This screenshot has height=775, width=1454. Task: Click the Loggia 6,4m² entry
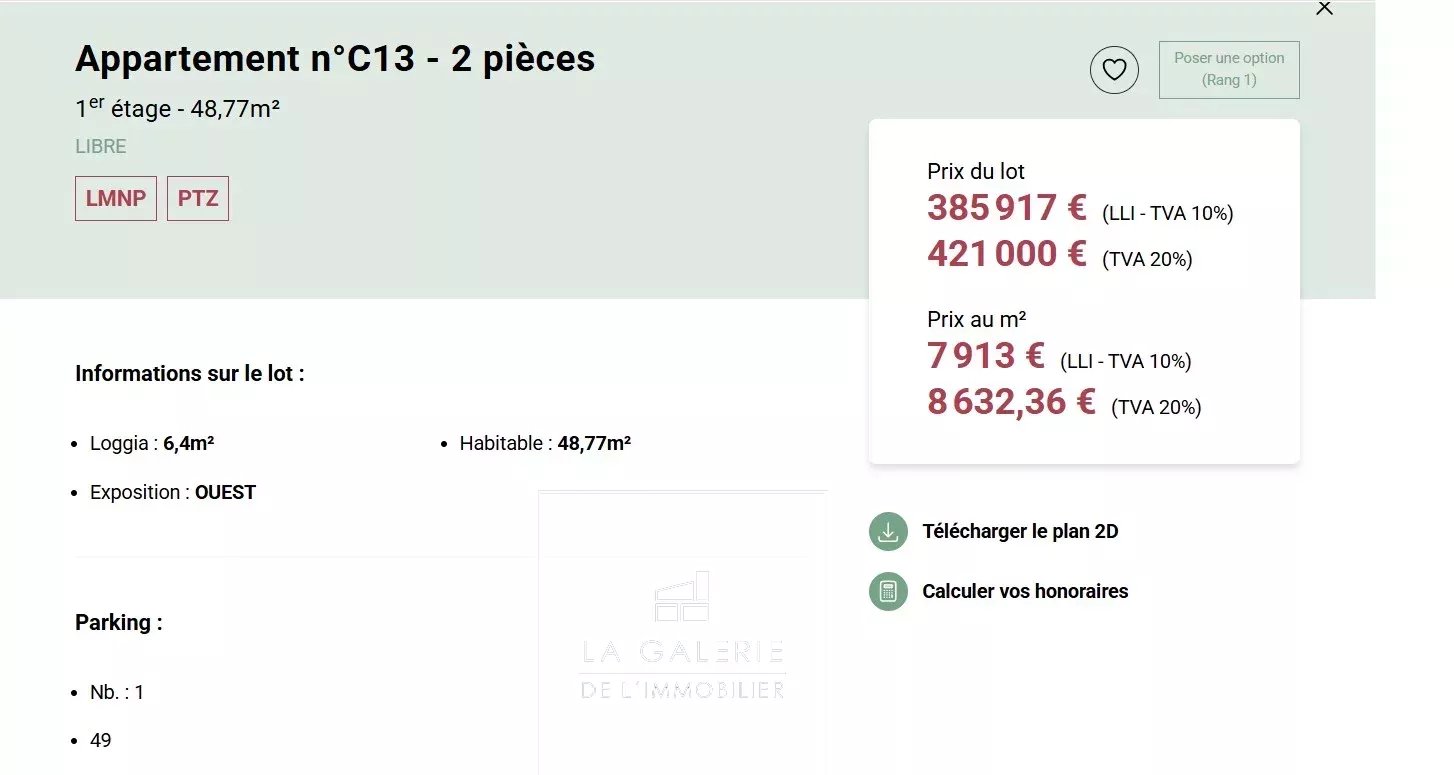(152, 444)
